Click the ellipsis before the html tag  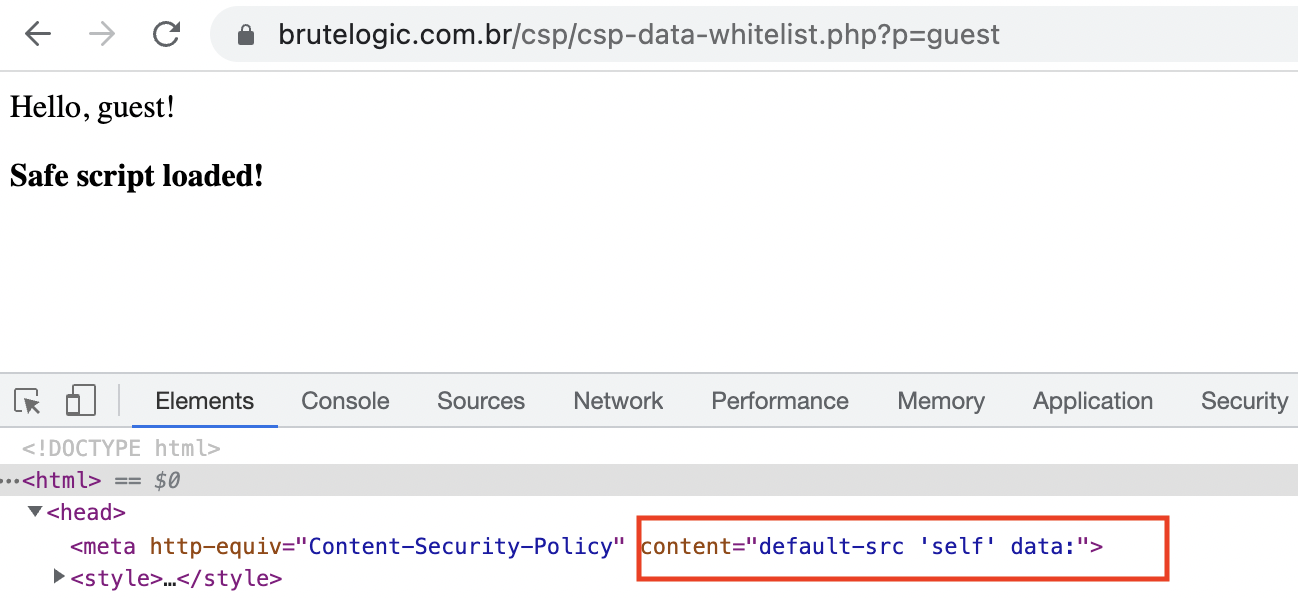coord(9,480)
